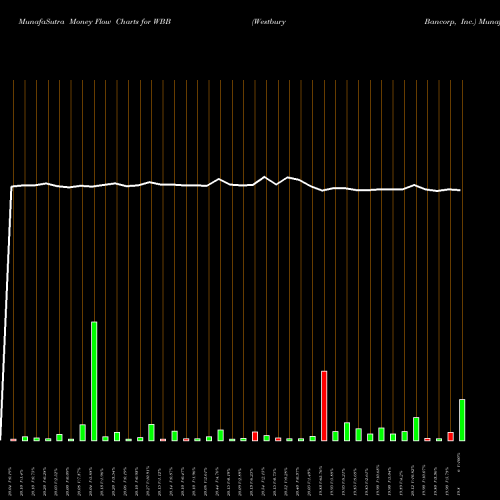
Task: Click the title text 'MunafaSutra Money Flow Charts for WBB'
Action: [x=95, y=22]
